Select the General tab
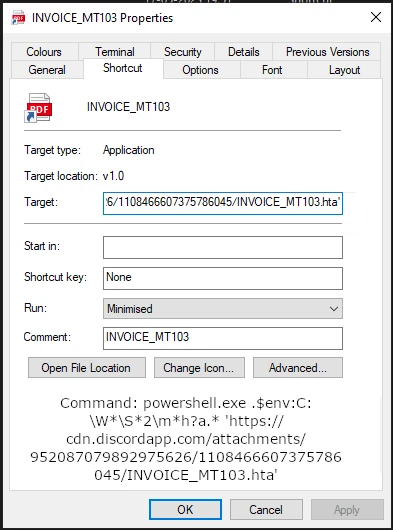This screenshot has width=393, height=530. [47, 70]
